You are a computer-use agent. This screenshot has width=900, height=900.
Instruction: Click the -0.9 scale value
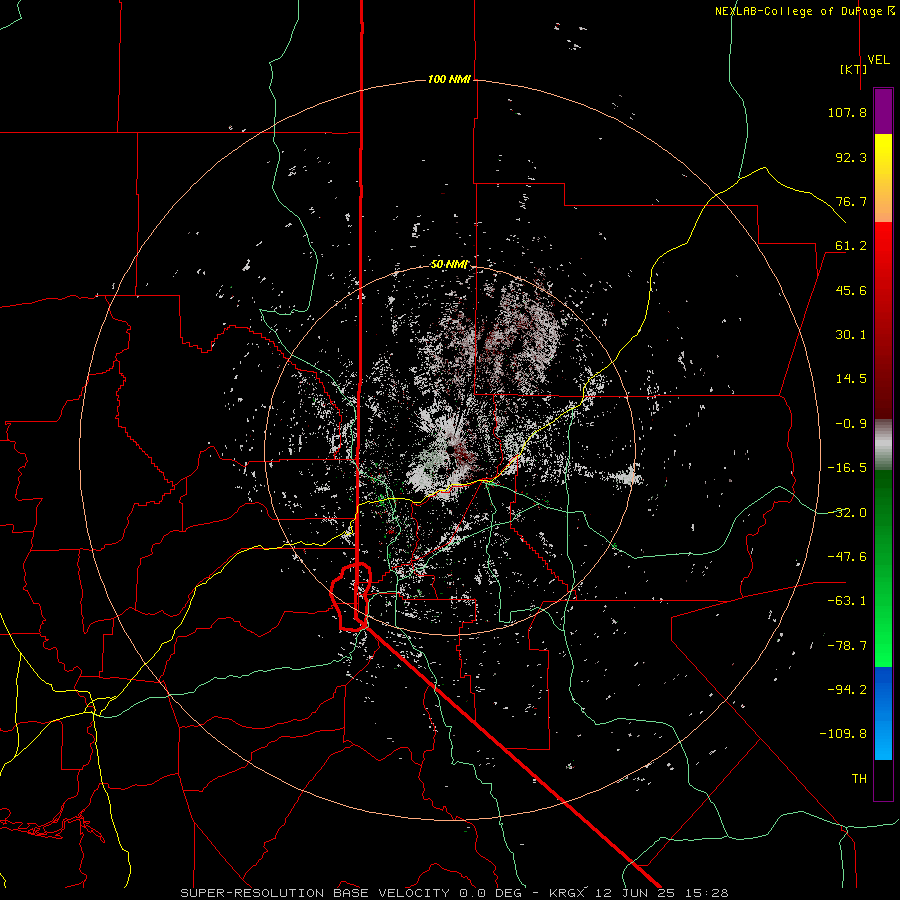pos(851,424)
